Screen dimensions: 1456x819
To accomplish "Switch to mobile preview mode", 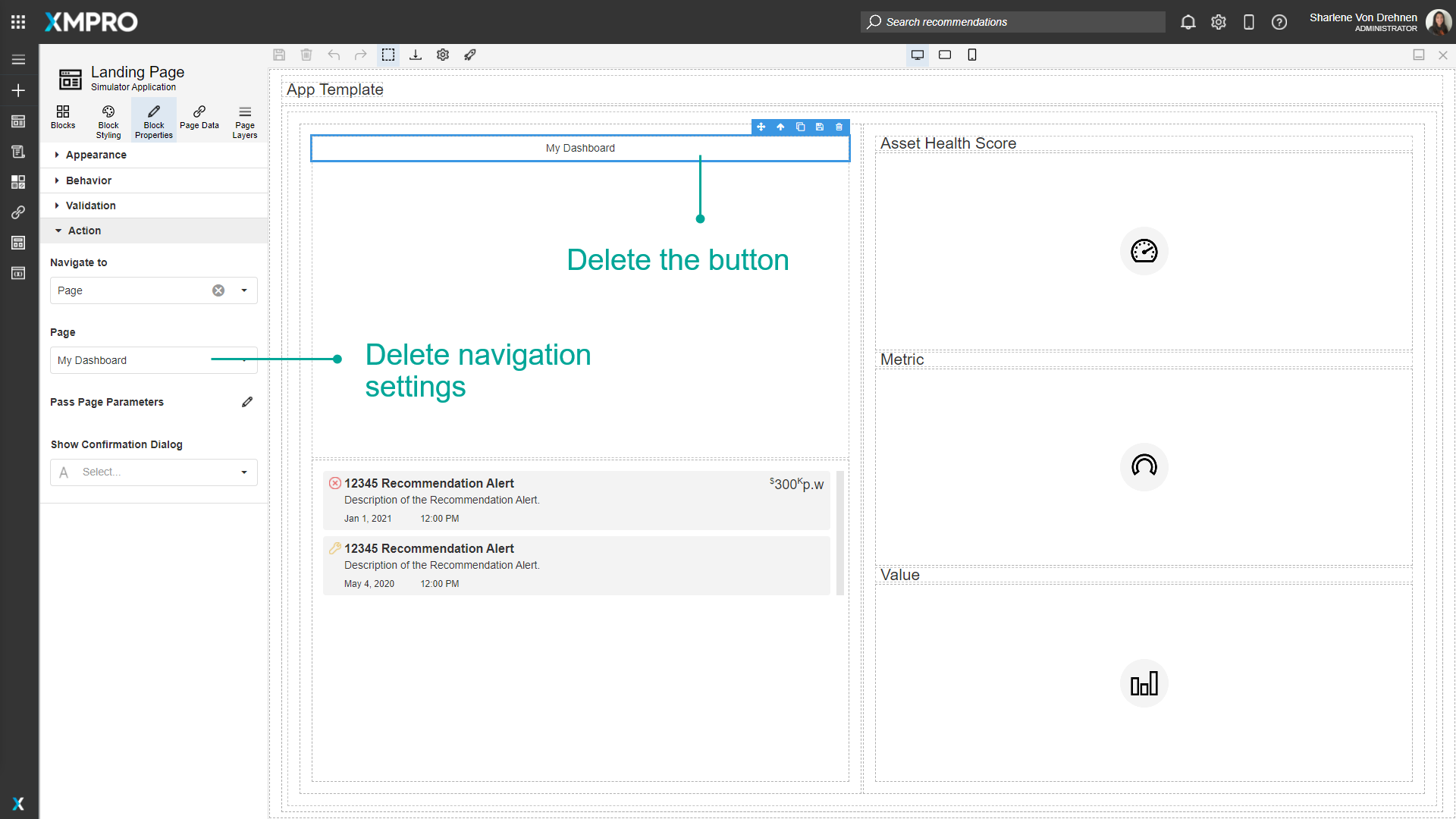I will [x=972, y=55].
